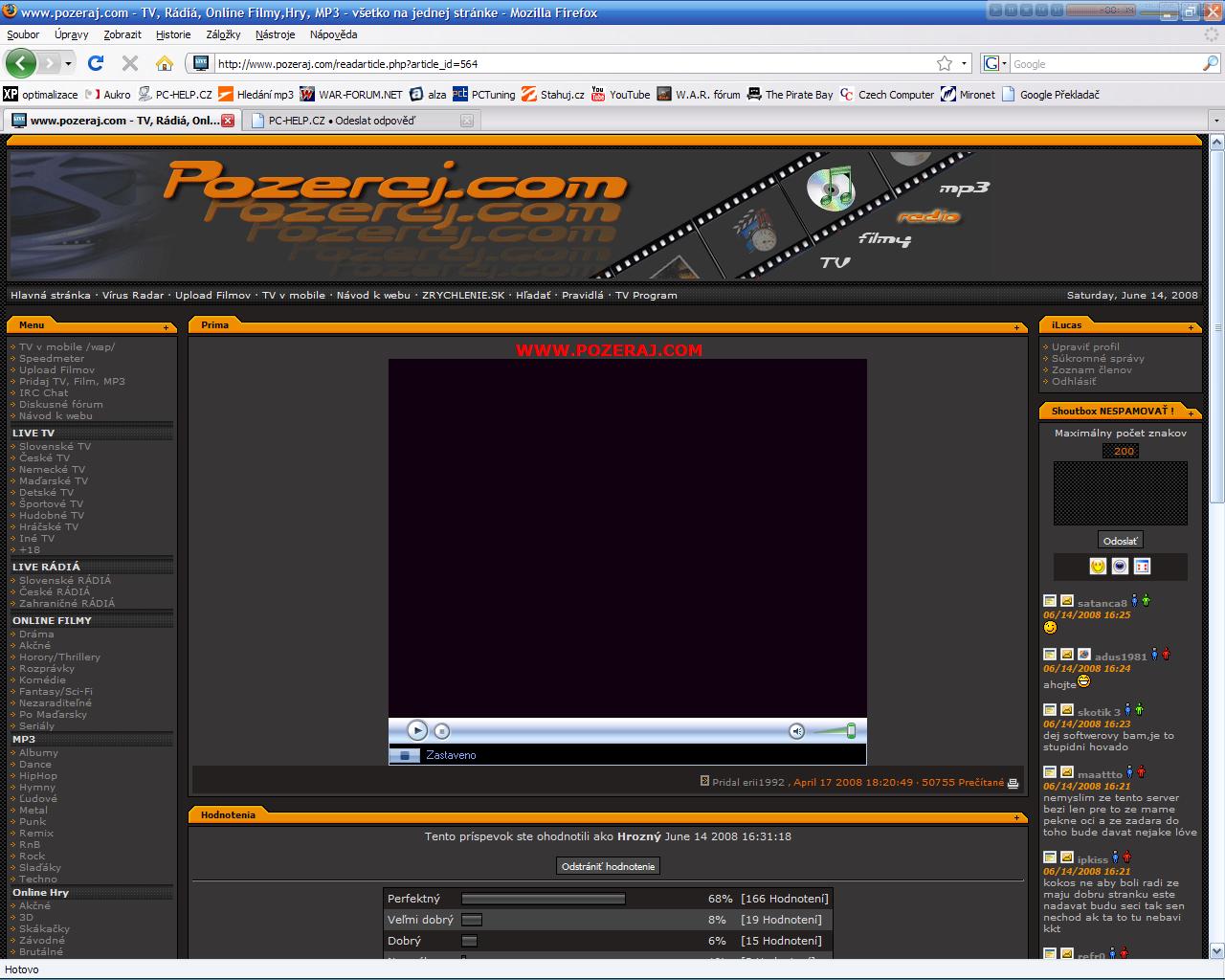Stop the media player playback
Viewport: 1225px width, 980px height.
click(441, 731)
